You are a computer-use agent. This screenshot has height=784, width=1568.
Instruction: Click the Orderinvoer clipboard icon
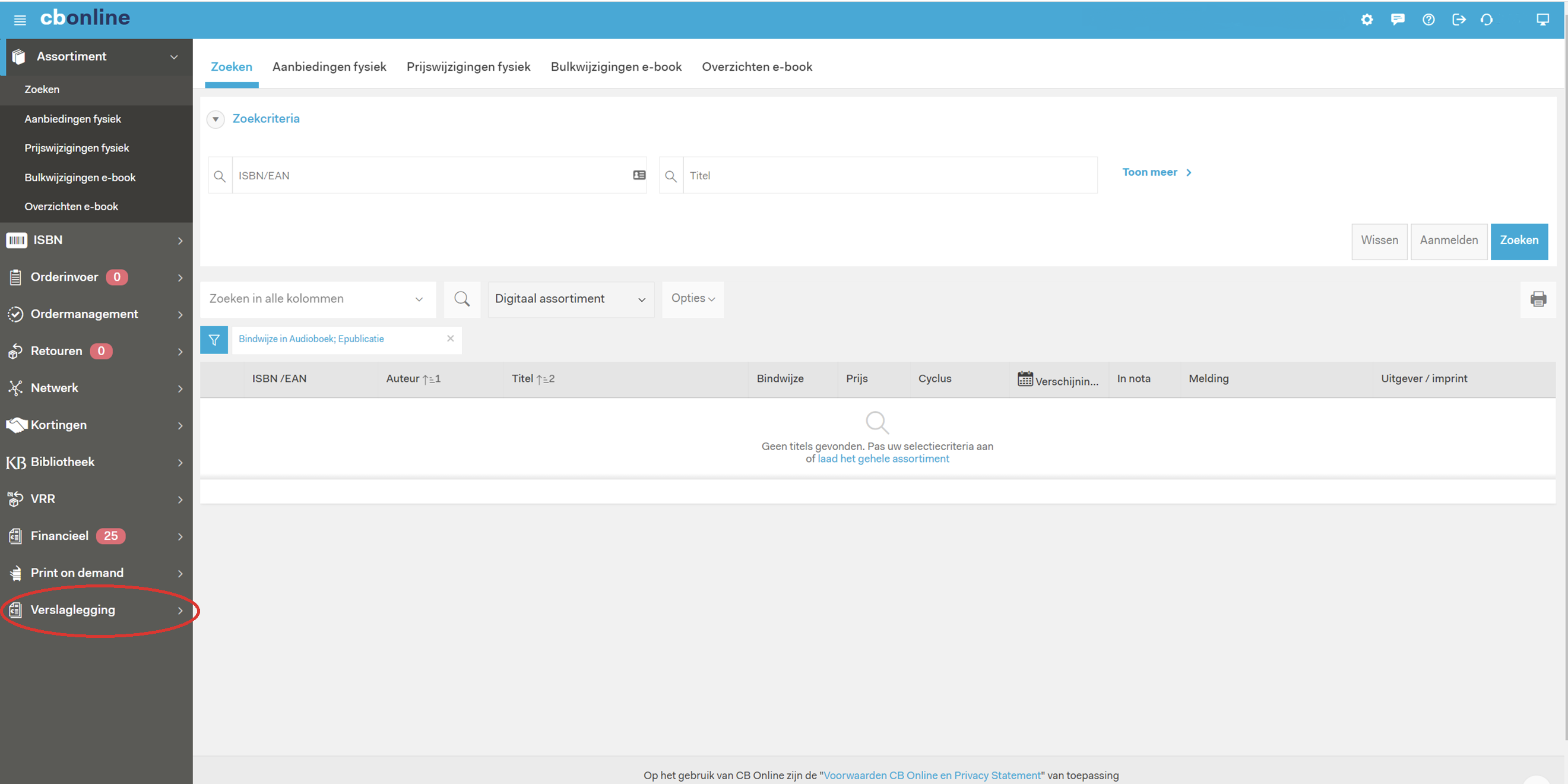click(x=16, y=277)
